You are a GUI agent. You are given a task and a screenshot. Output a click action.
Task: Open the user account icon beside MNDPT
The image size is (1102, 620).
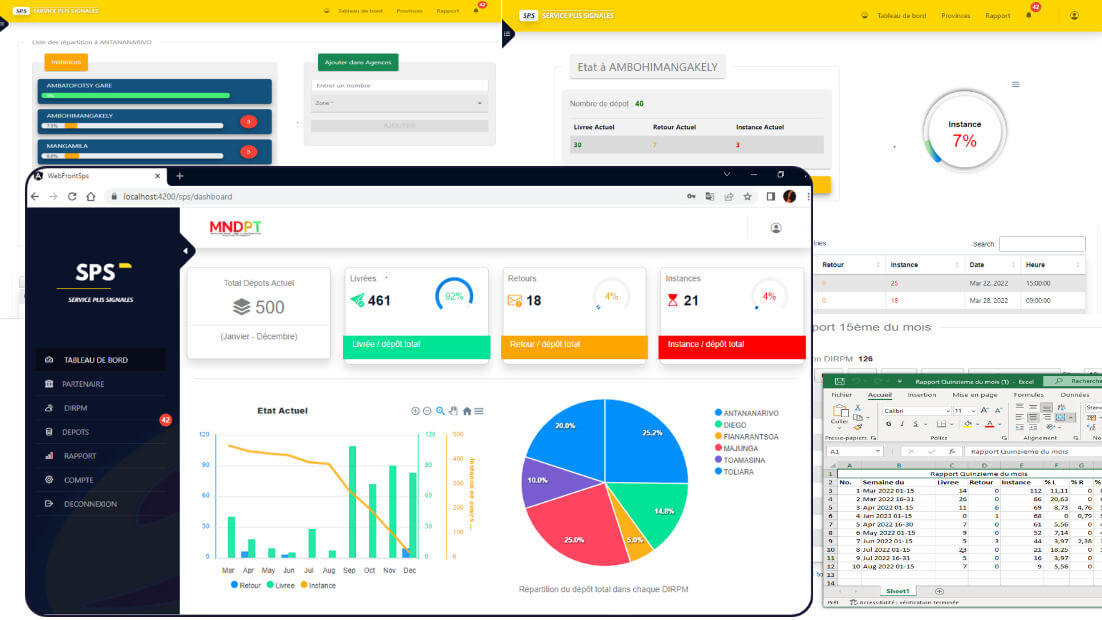(775, 228)
